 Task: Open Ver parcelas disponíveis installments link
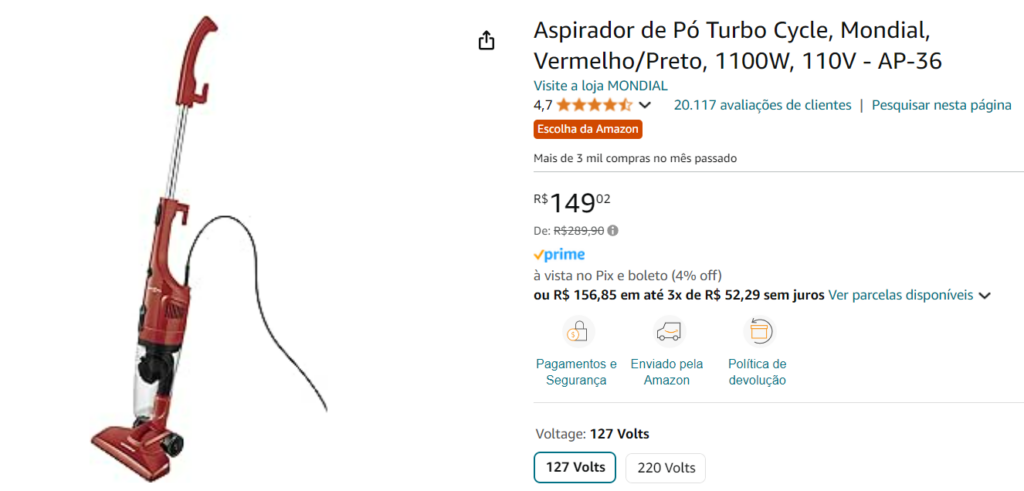(900, 295)
